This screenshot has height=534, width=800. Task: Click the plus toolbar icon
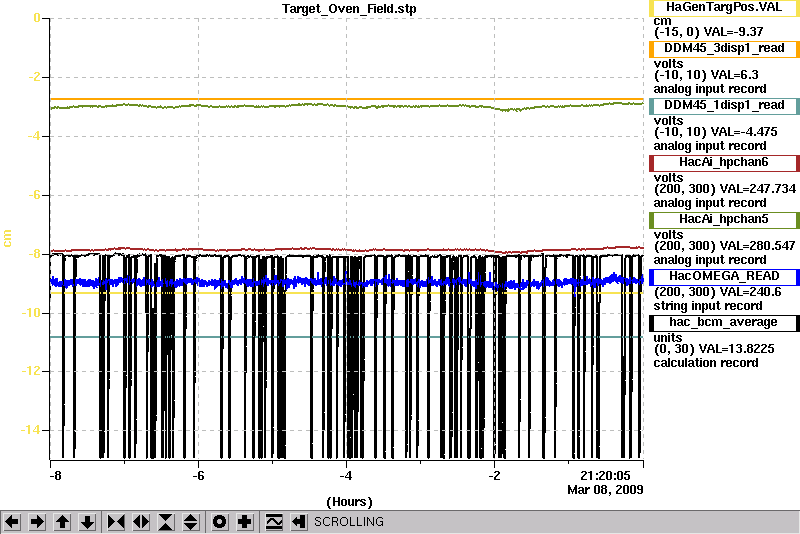244,522
